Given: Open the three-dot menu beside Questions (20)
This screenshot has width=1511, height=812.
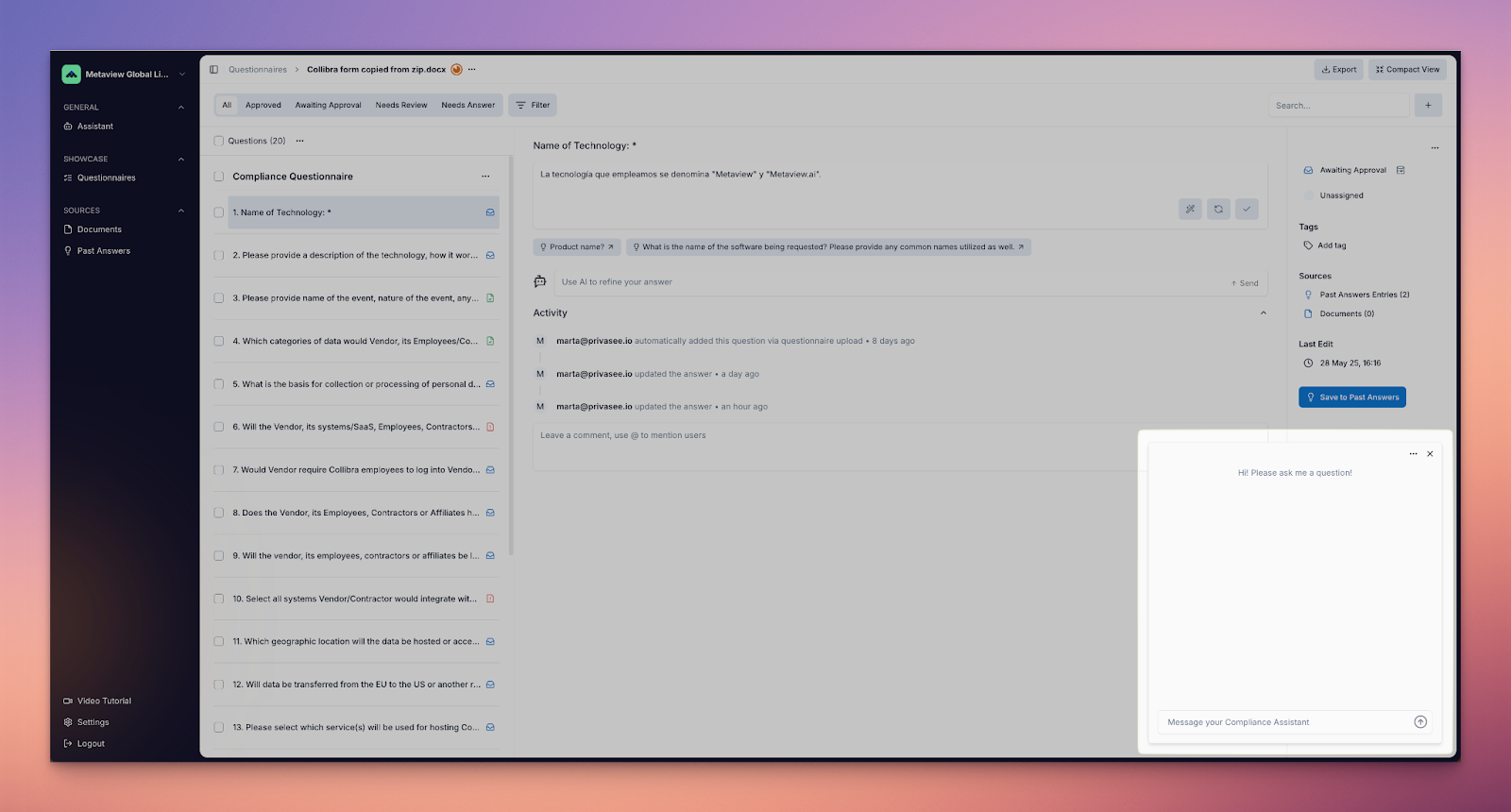Looking at the screenshot, I should [300, 141].
